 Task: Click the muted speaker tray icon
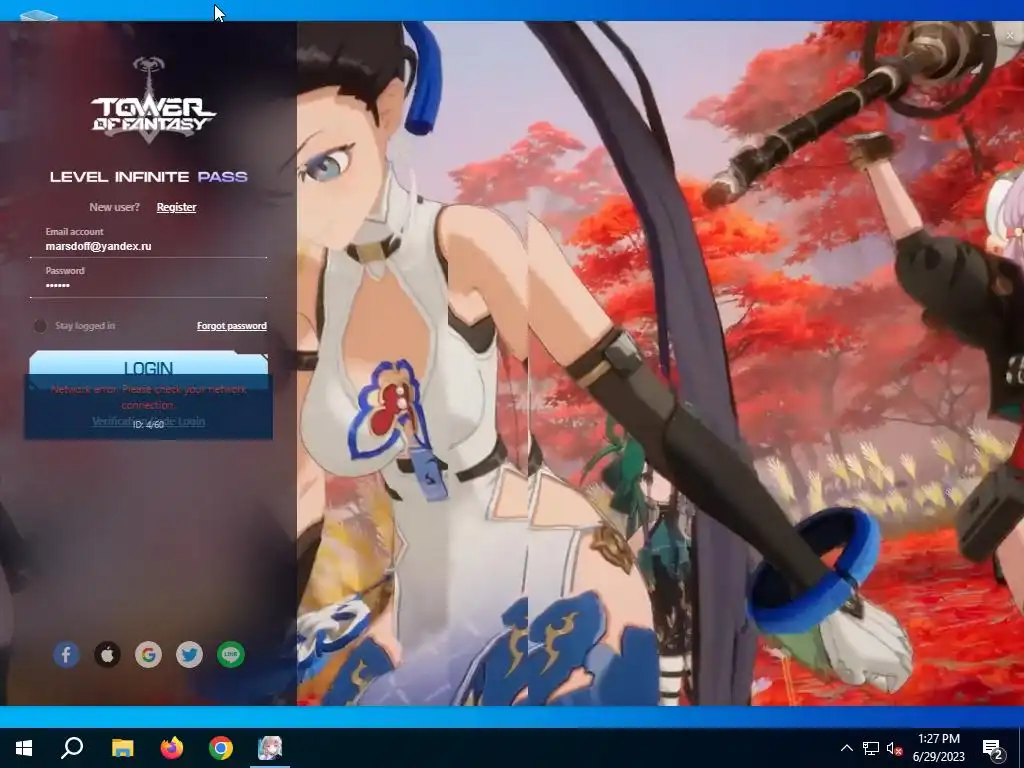(894, 748)
